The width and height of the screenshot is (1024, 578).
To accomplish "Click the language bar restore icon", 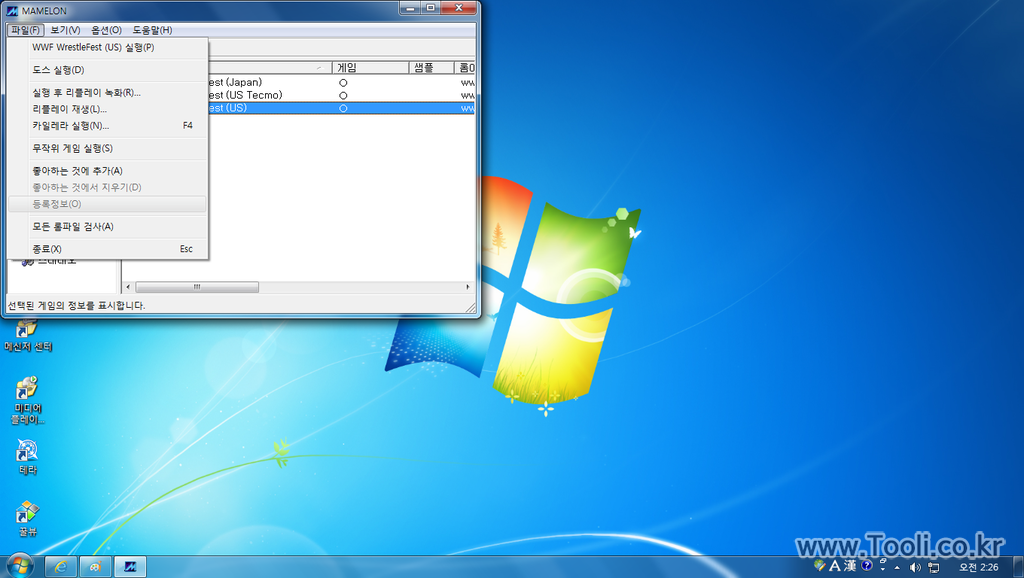I will click(x=883, y=561).
